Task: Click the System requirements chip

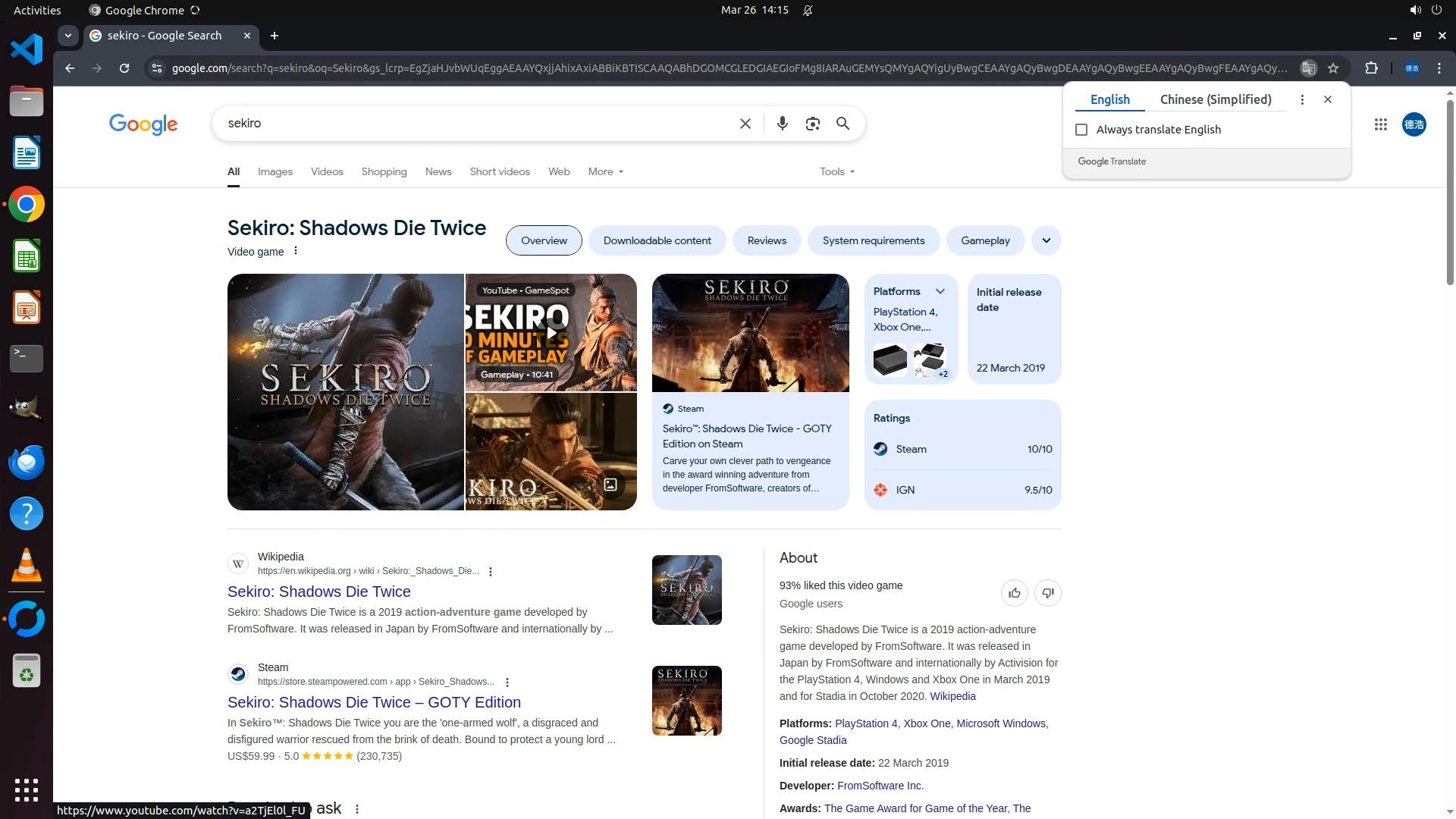Action: tap(873, 241)
